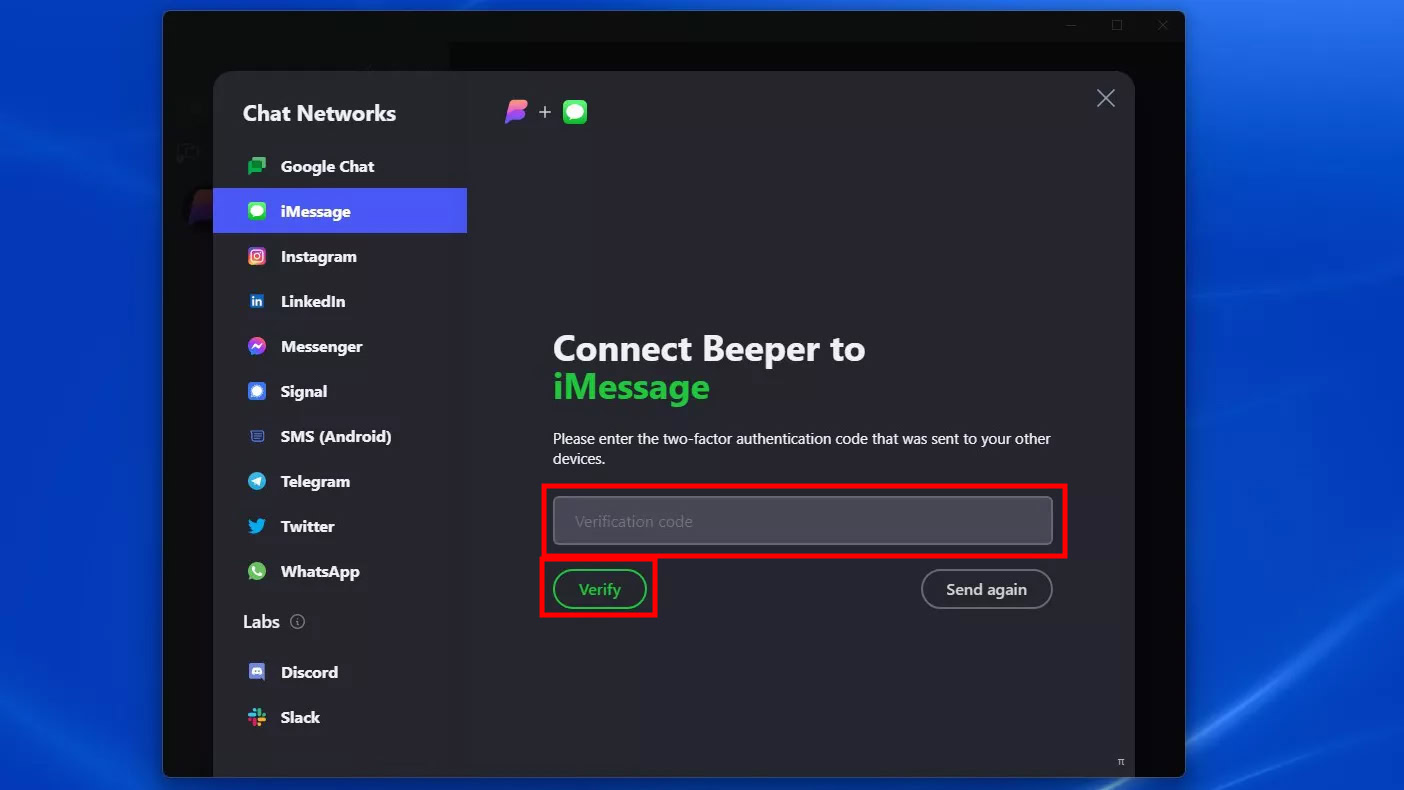Request the code with Send again
Image resolution: width=1404 pixels, height=790 pixels.
pyautogui.click(x=986, y=589)
